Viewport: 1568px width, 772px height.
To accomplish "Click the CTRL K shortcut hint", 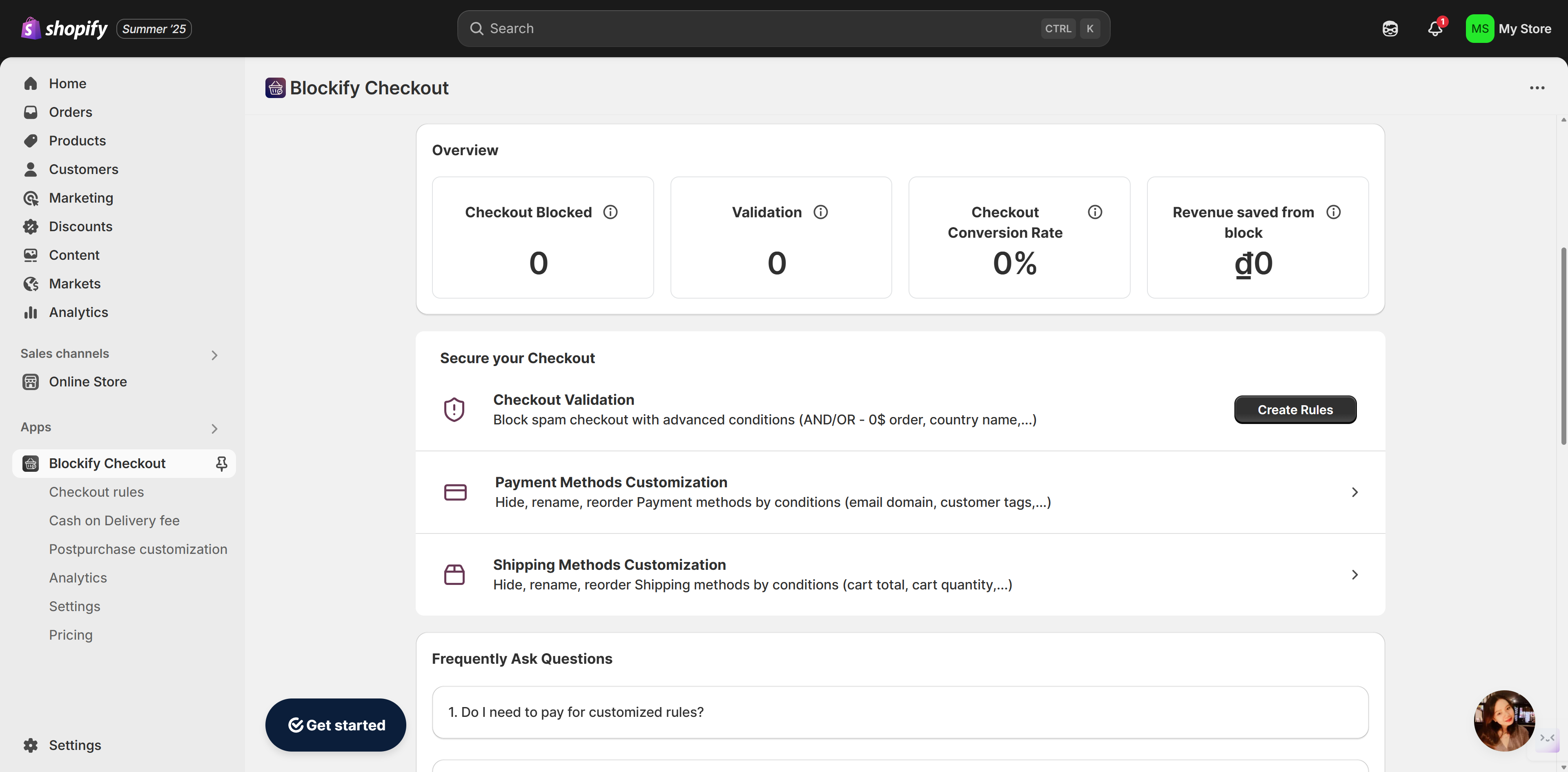I will [x=1070, y=29].
